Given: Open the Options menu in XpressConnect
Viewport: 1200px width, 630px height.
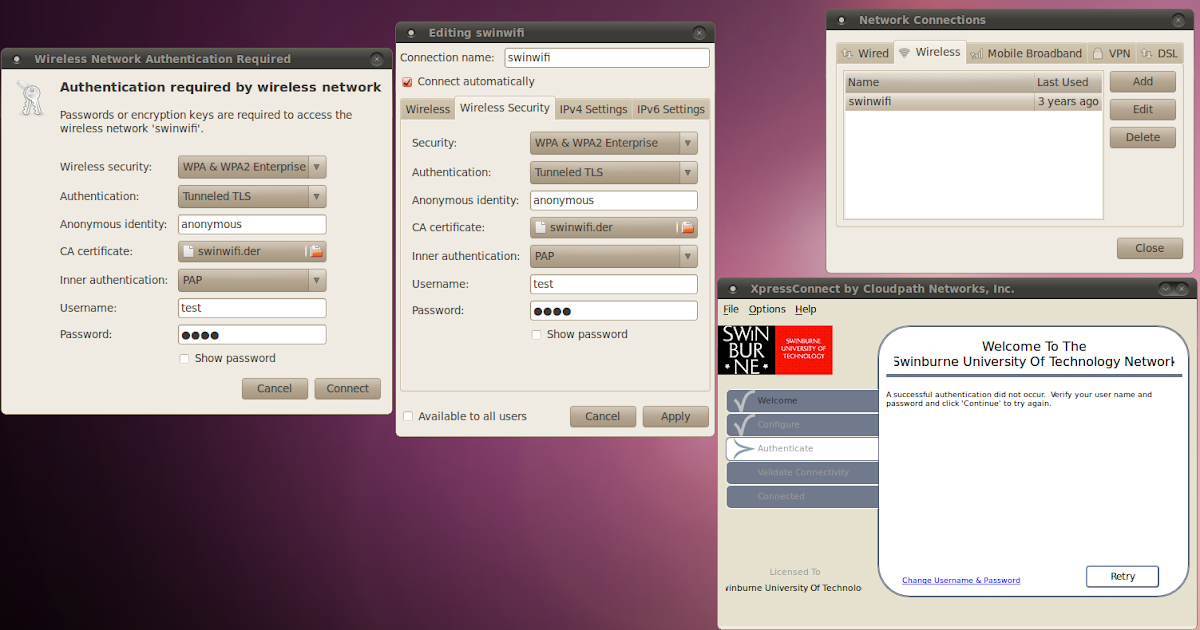Looking at the screenshot, I should click(767, 309).
